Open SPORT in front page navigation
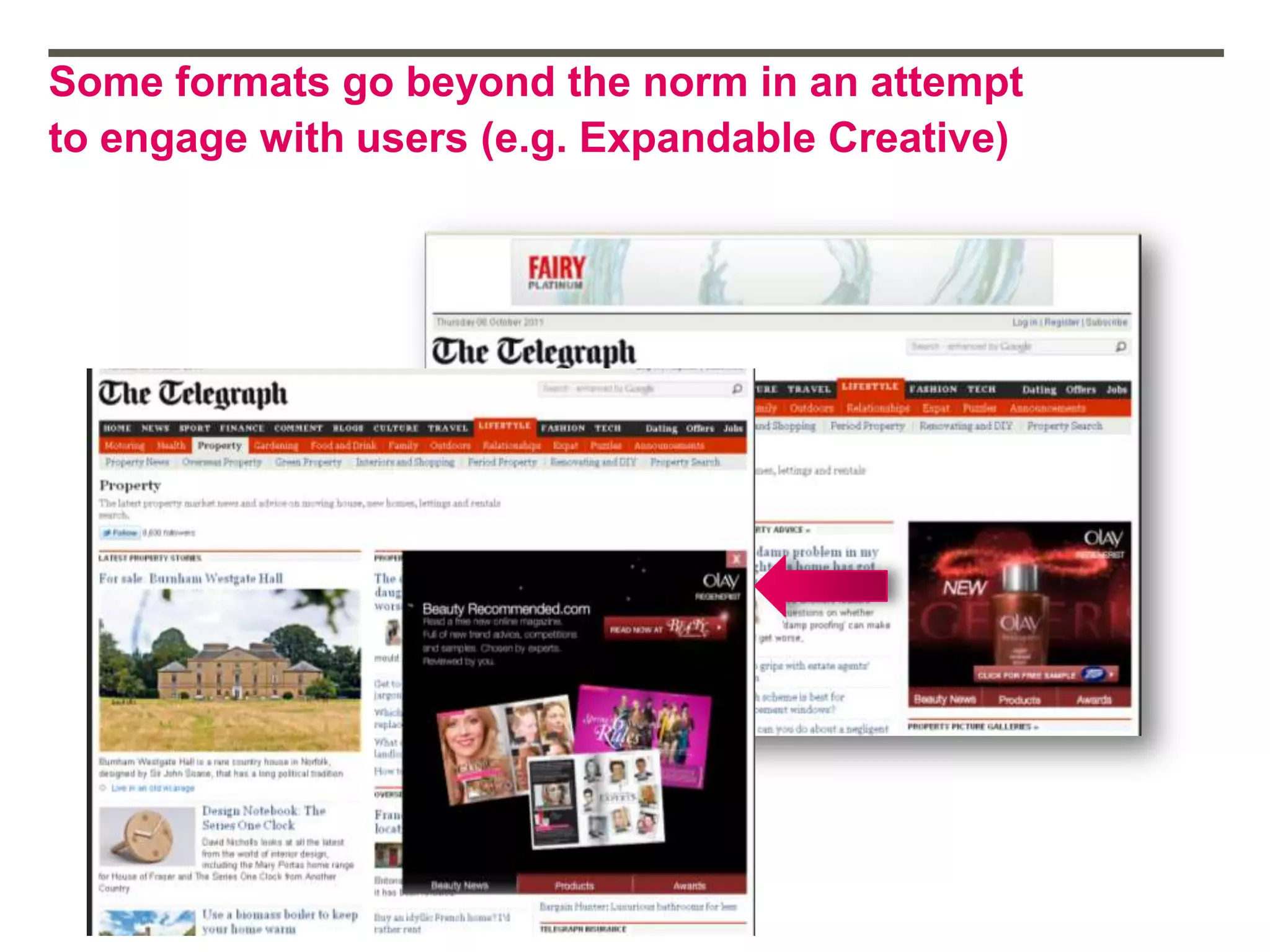The width and height of the screenshot is (1270, 952). click(x=195, y=428)
